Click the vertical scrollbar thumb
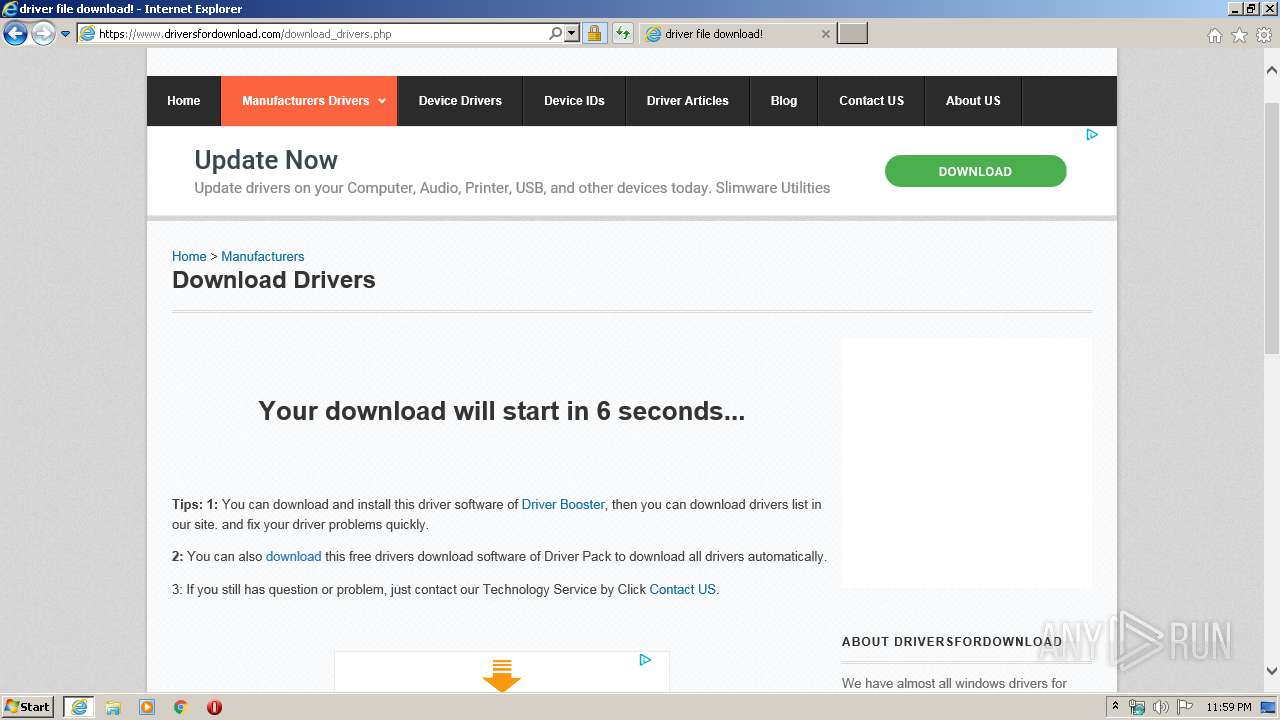Image resolution: width=1280 pixels, height=720 pixels. click(1272, 227)
